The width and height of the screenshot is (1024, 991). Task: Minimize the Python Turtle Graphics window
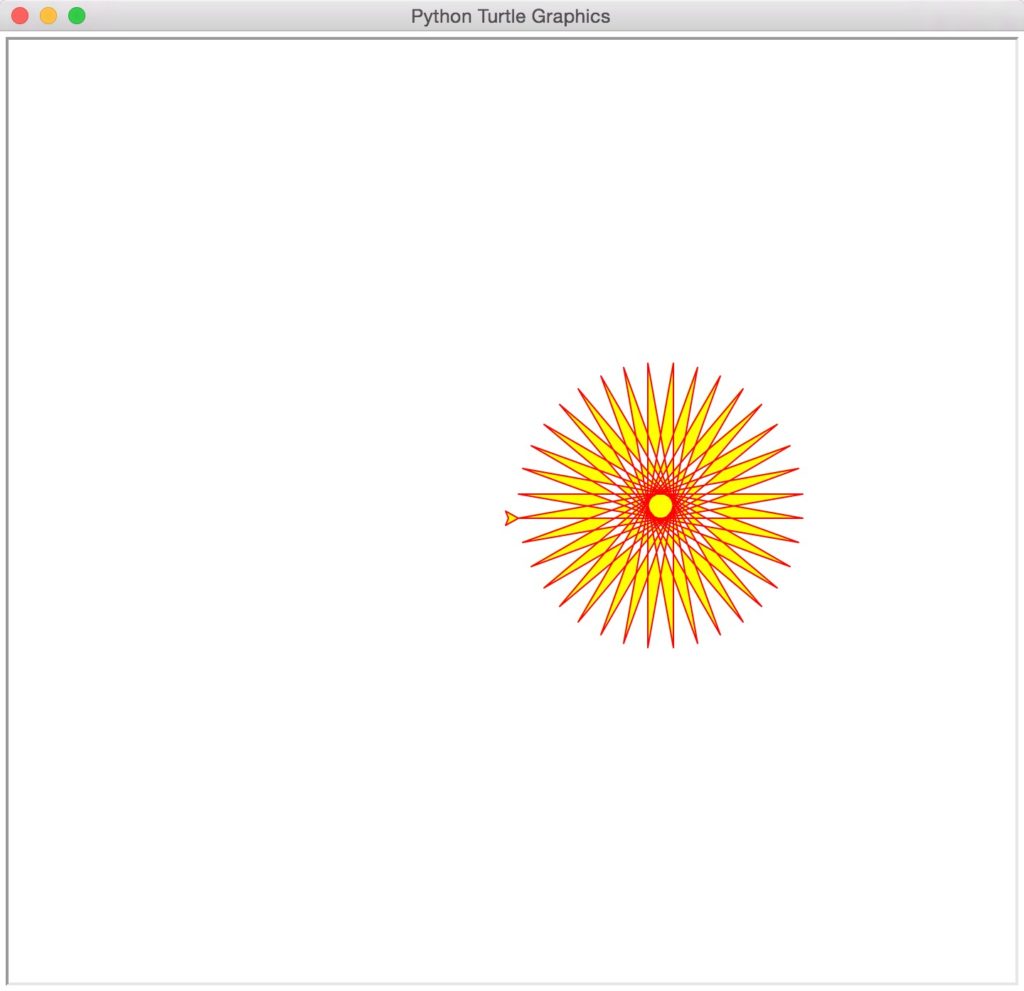pyautogui.click(x=48, y=16)
